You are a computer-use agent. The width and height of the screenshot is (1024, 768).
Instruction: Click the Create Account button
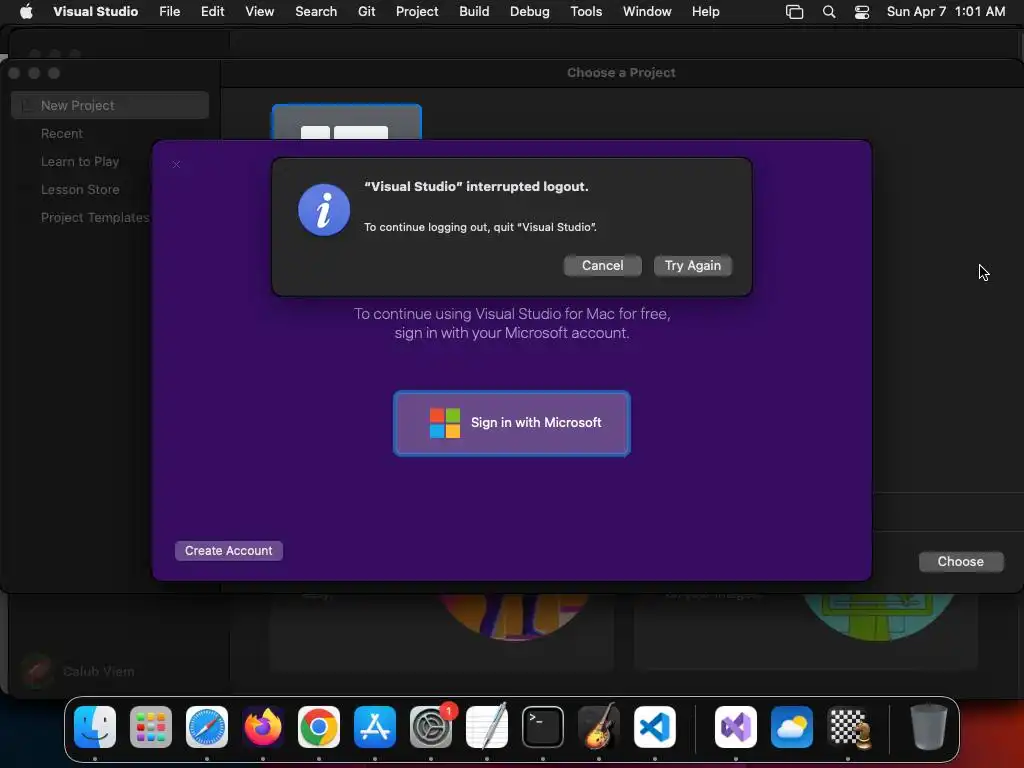(x=229, y=551)
